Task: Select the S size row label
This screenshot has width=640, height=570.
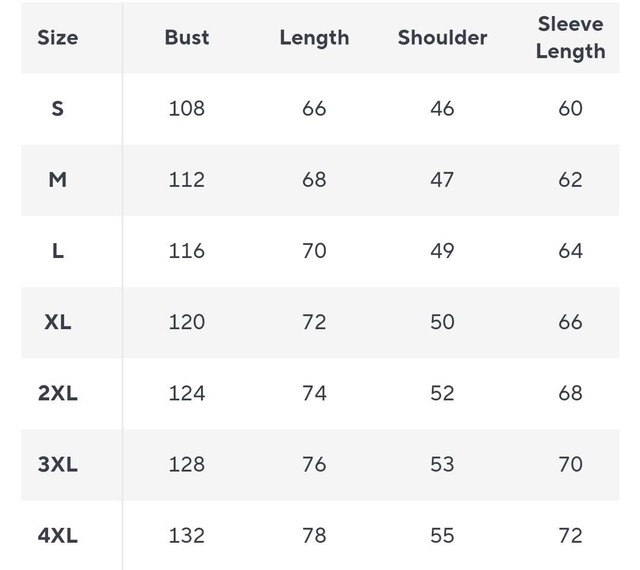Action: 57,108
